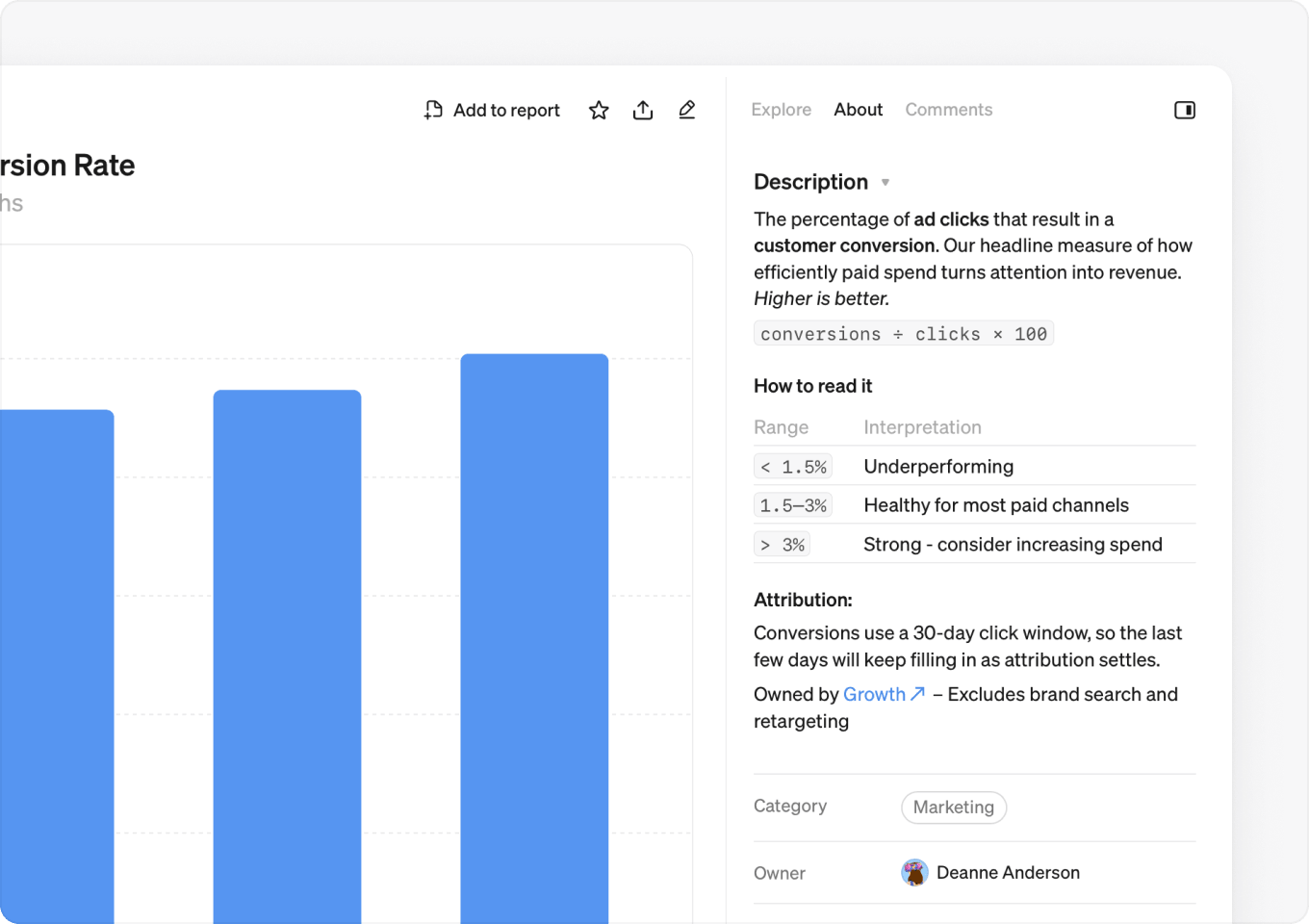
Task: Click the '> 3%' range value
Action: tap(783, 545)
